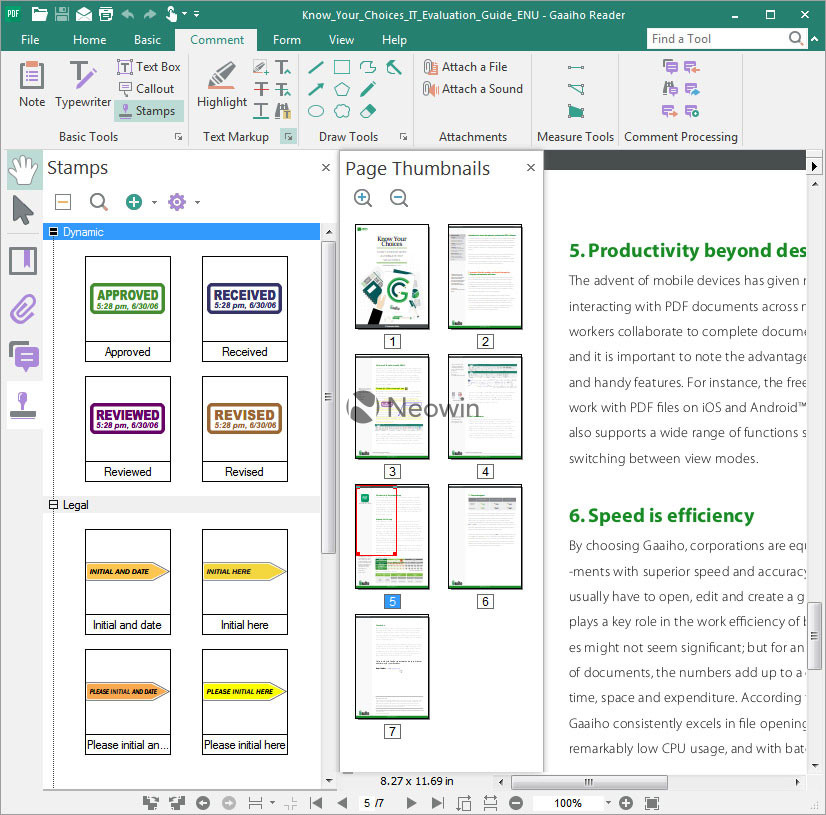The height and width of the screenshot is (815, 826).
Task: Pick the Polygon draw tool
Action: point(342,89)
